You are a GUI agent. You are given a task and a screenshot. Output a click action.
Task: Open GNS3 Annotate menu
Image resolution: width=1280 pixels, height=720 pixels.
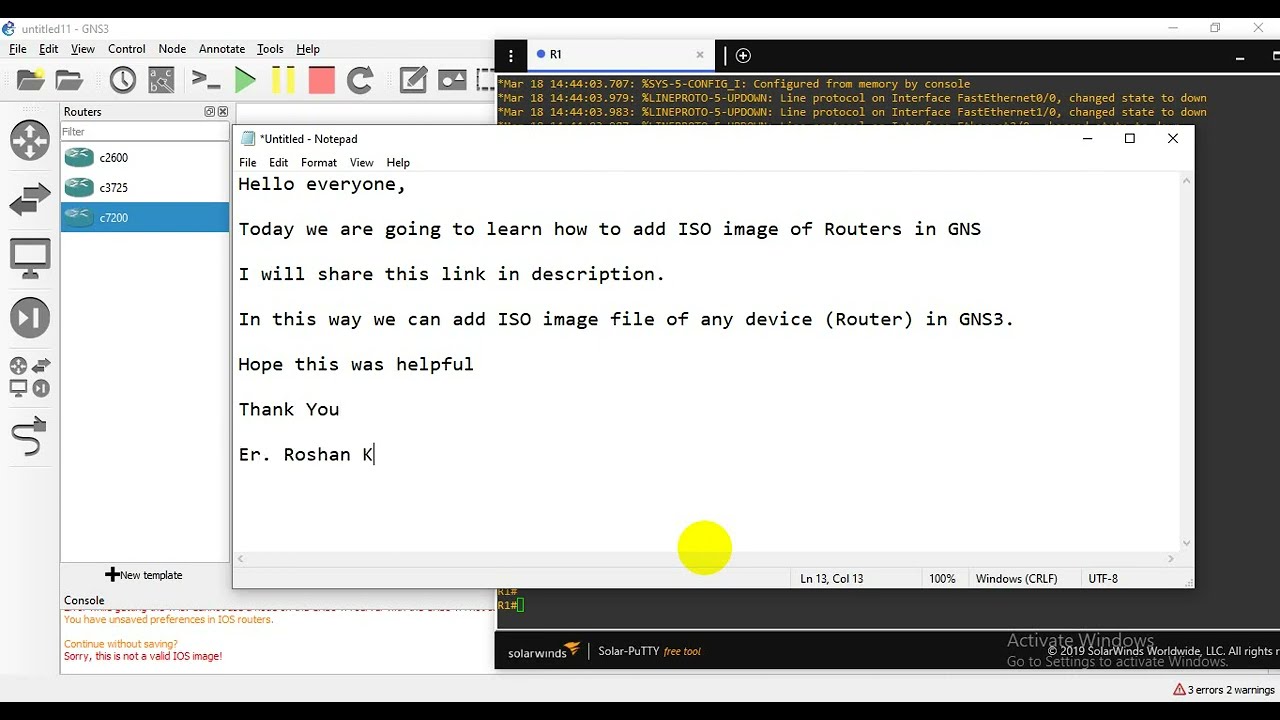[222, 49]
